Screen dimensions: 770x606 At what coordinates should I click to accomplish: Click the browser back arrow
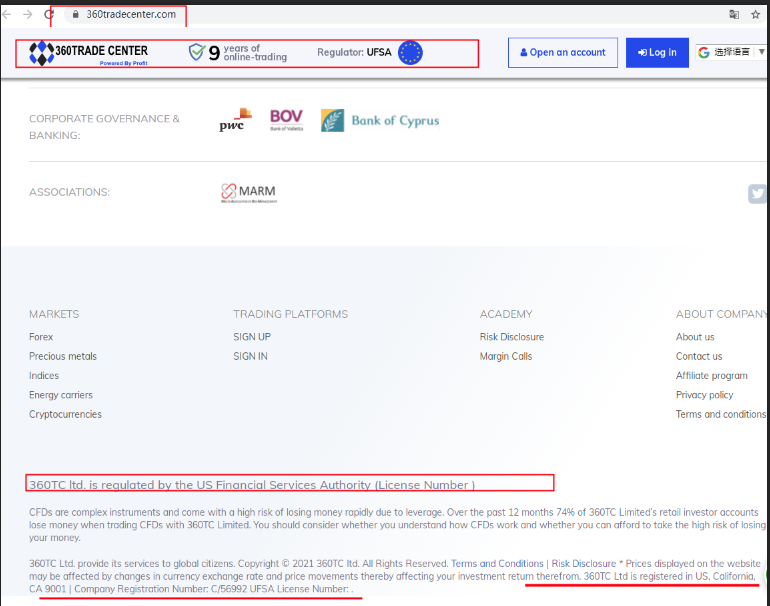pyautogui.click(x=7, y=14)
